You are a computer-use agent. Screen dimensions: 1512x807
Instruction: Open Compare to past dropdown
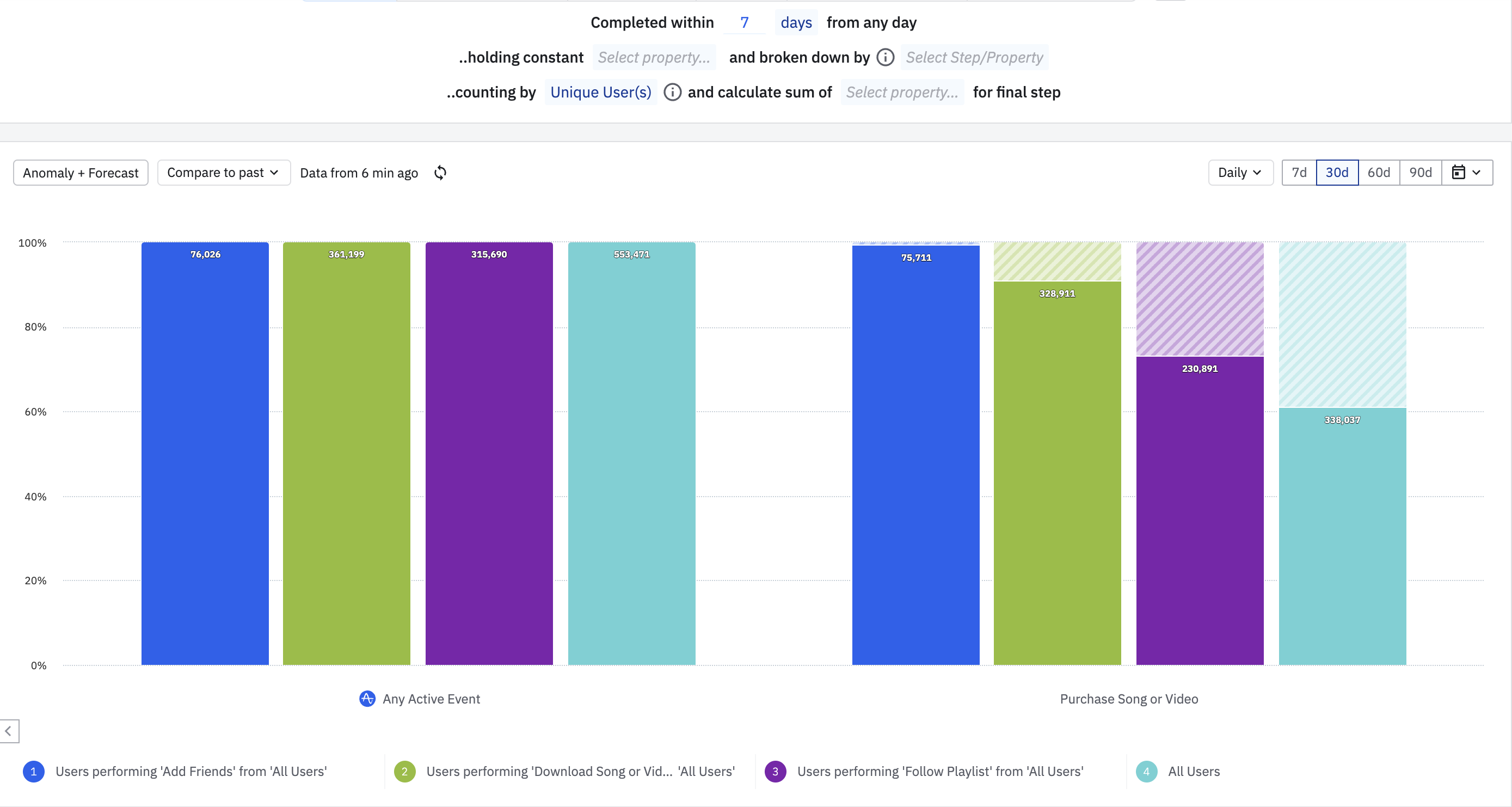[223, 173]
